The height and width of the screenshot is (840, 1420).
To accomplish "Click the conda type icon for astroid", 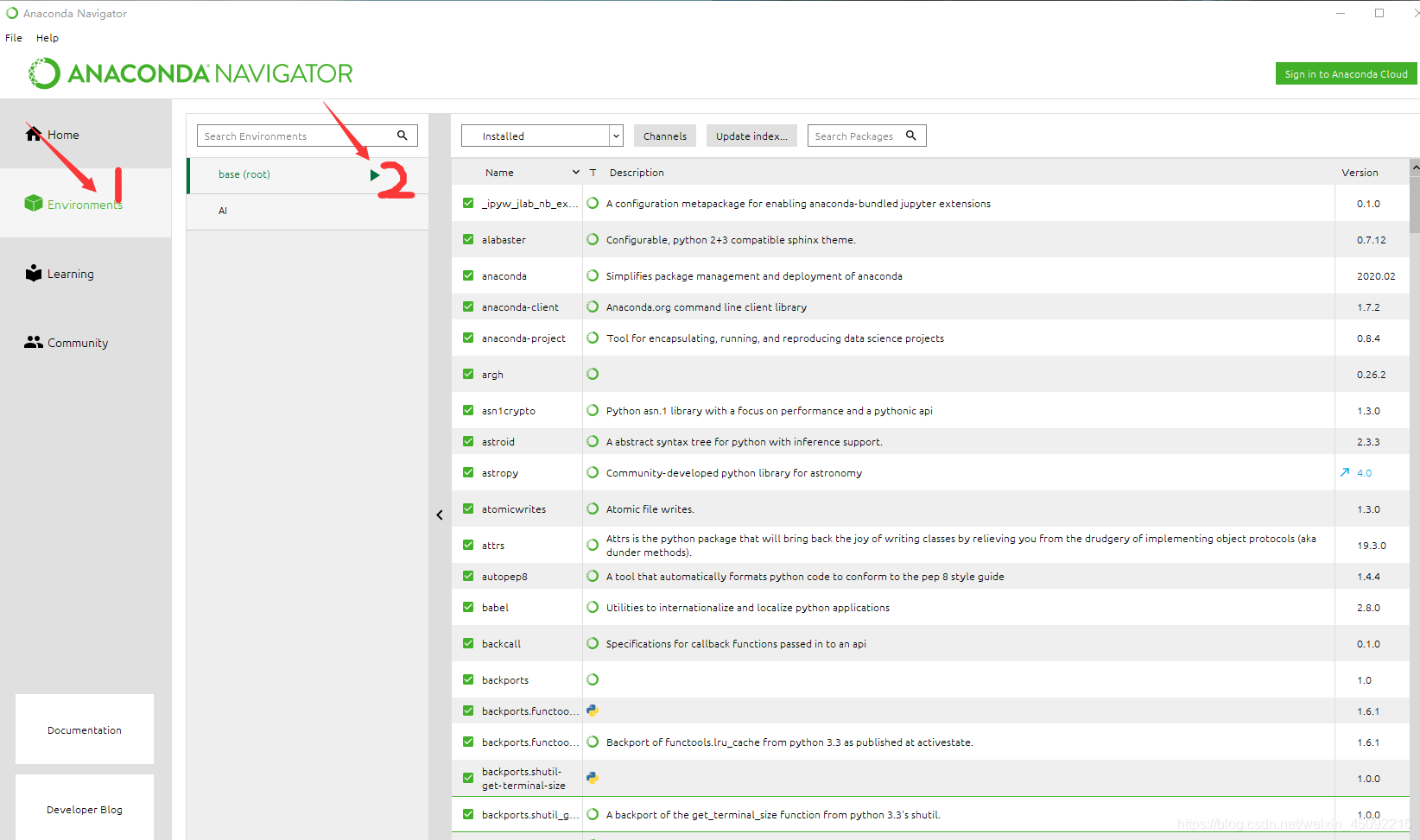I will (593, 441).
